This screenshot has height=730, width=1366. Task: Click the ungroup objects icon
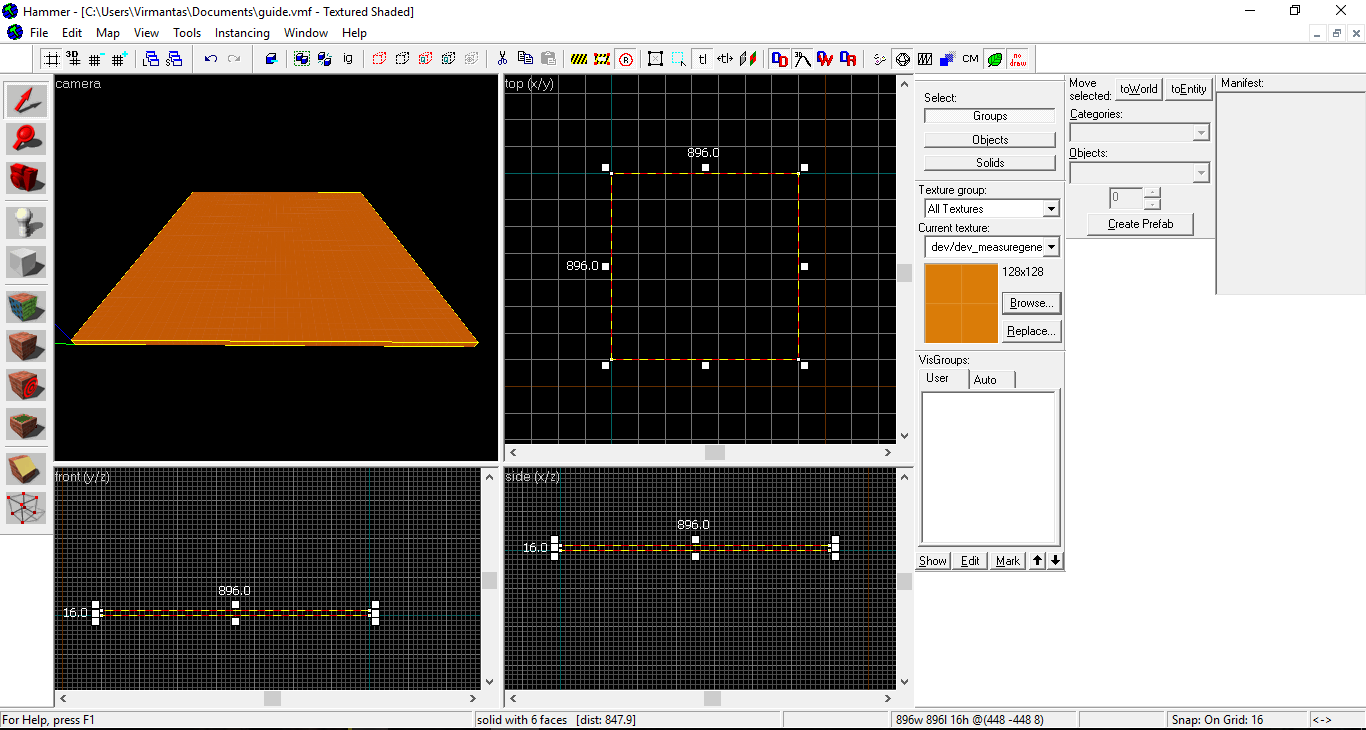click(325, 59)
